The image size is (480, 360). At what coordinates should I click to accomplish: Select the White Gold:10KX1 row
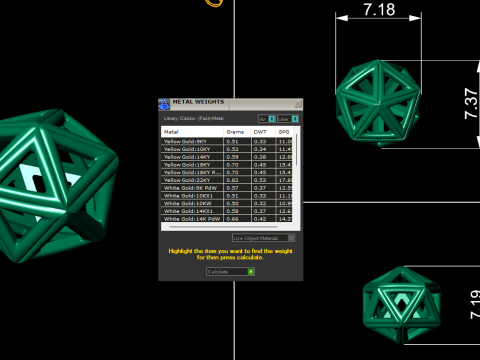pos(227,196)
